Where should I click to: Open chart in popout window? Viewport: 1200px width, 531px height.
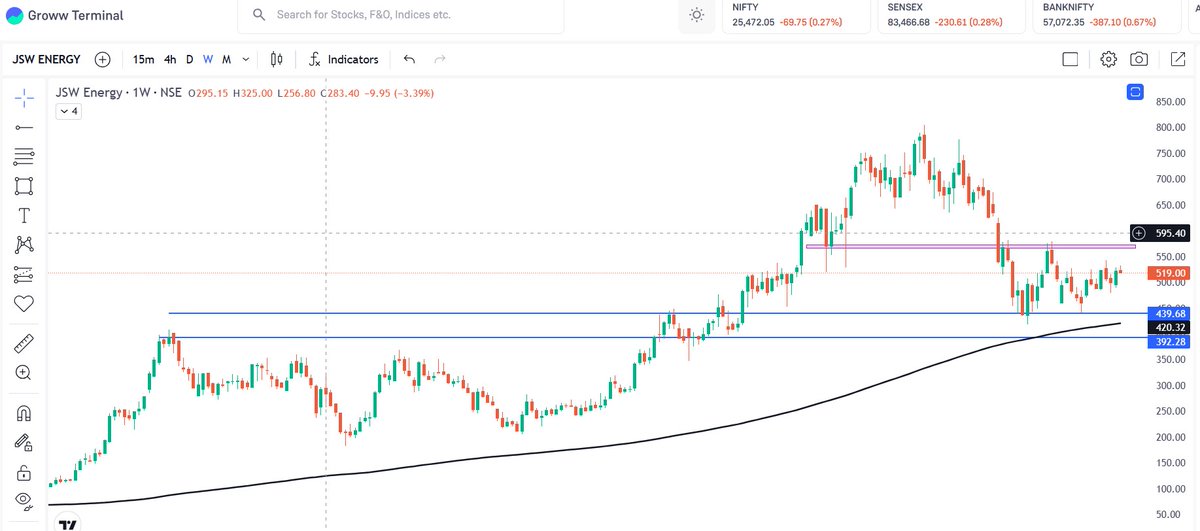(1177, 59)
